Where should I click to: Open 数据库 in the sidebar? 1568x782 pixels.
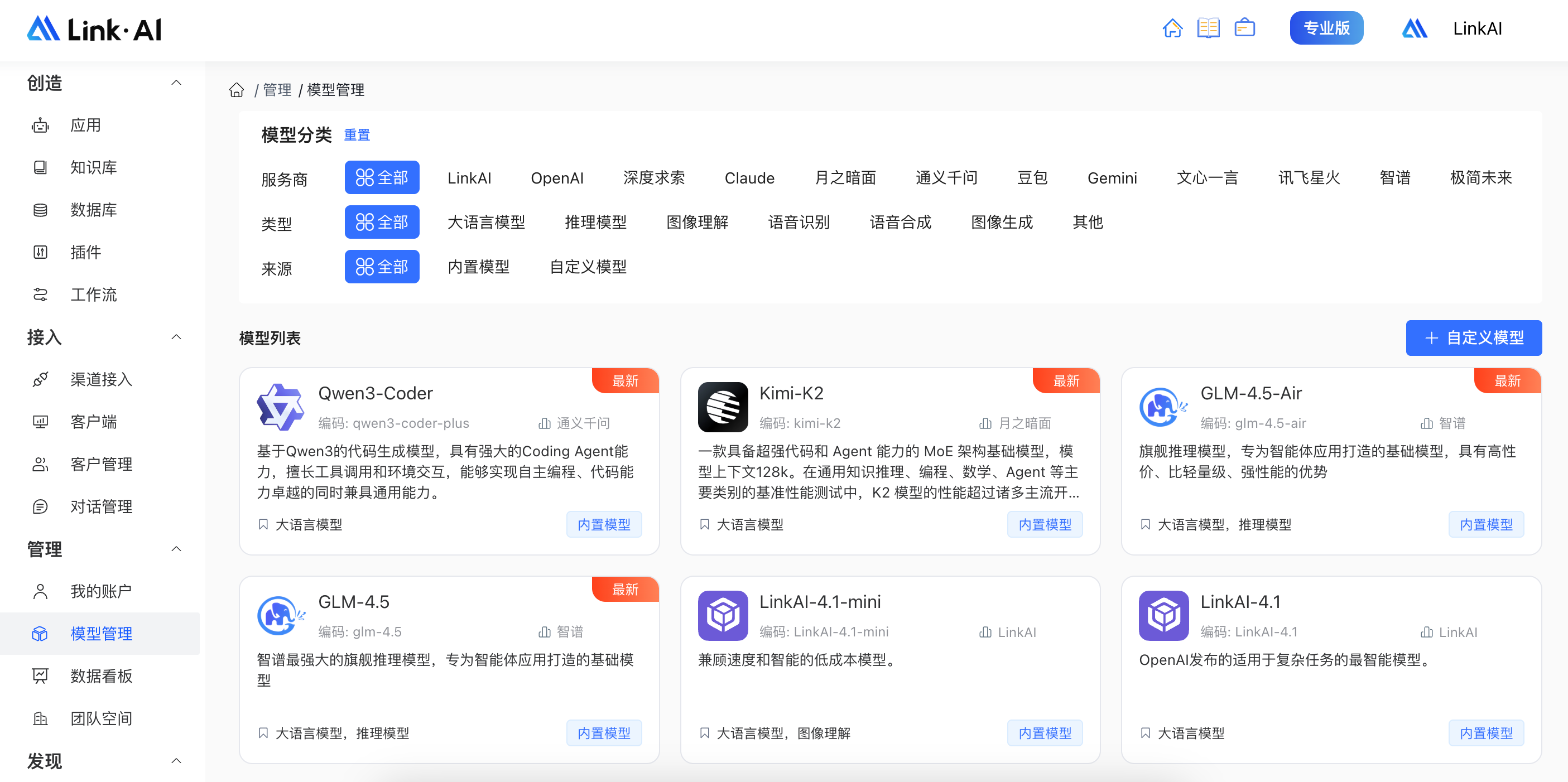[x=100, y=210]
